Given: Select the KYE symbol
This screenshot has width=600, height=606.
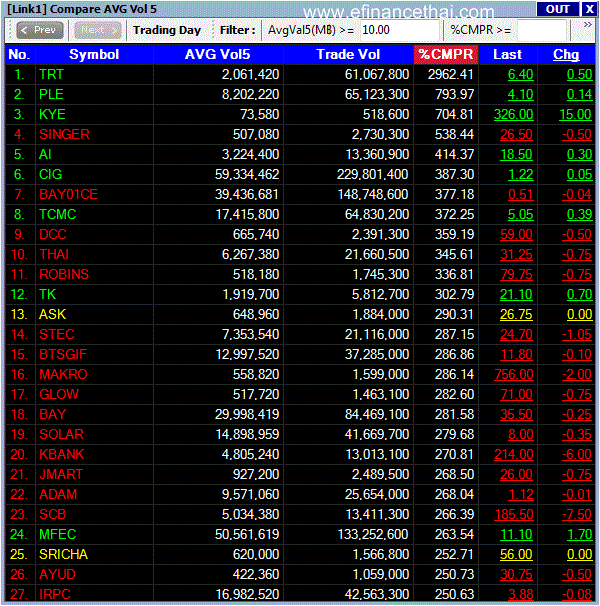Looking at the screenshot, I should pyautogui.click(x=52, y=114).
